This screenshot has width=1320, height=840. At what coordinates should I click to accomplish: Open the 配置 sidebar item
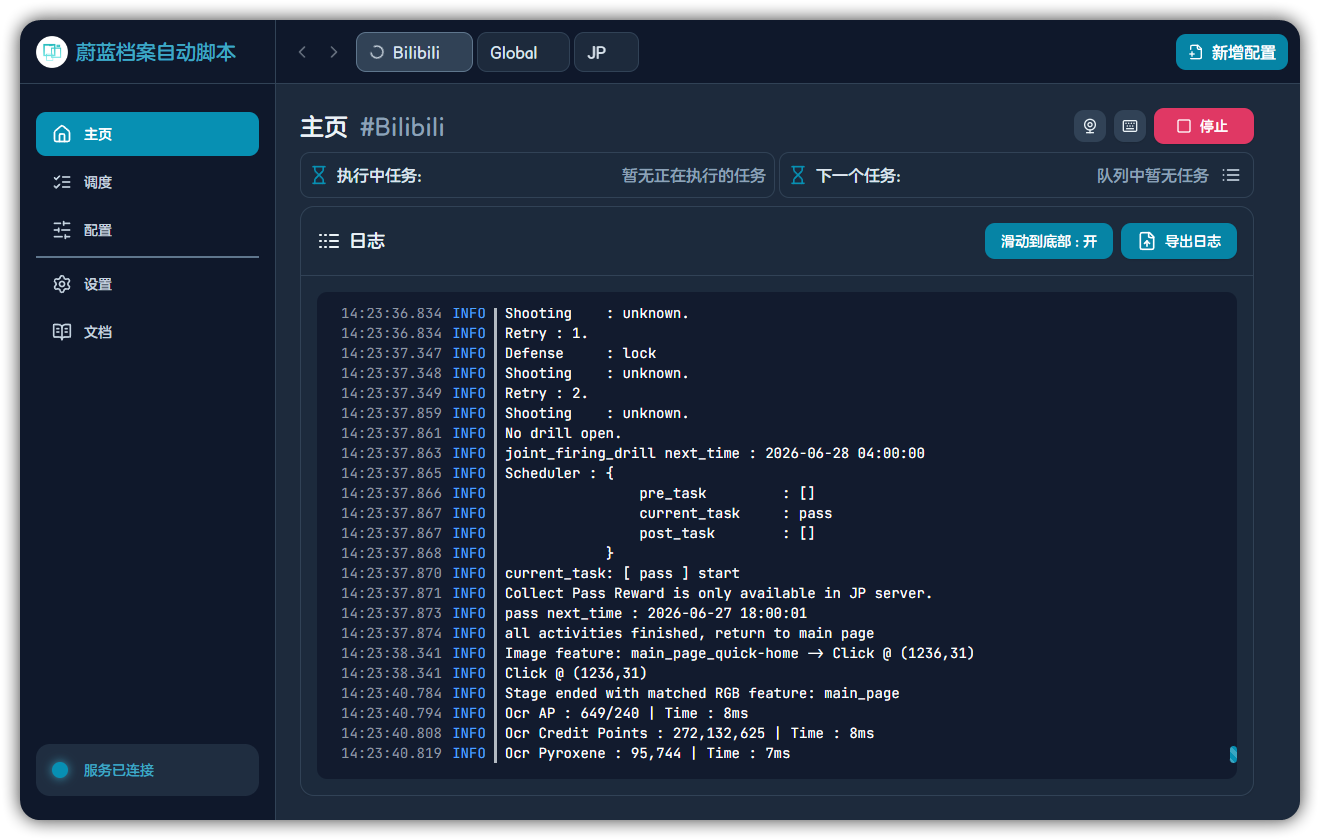(147, 230)
